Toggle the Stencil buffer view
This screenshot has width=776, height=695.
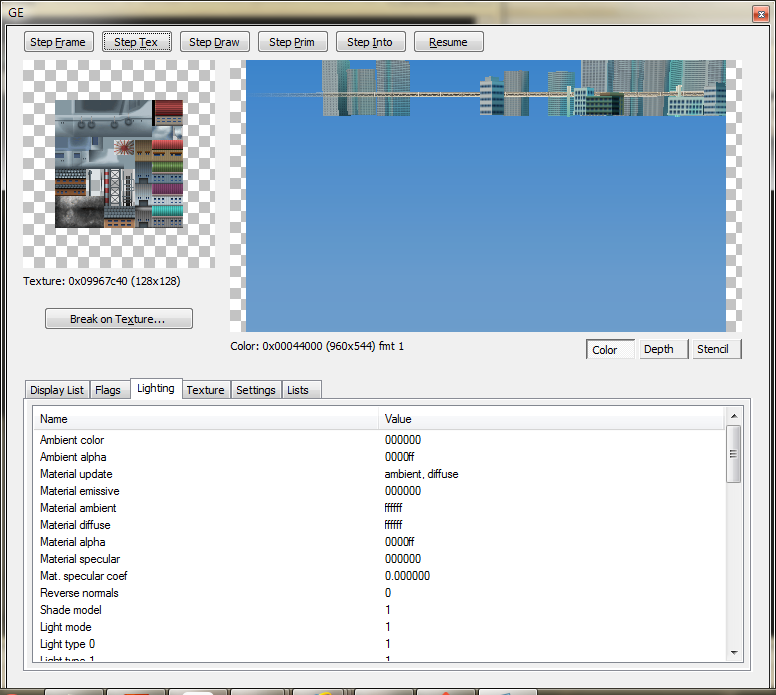pos(713,349)
